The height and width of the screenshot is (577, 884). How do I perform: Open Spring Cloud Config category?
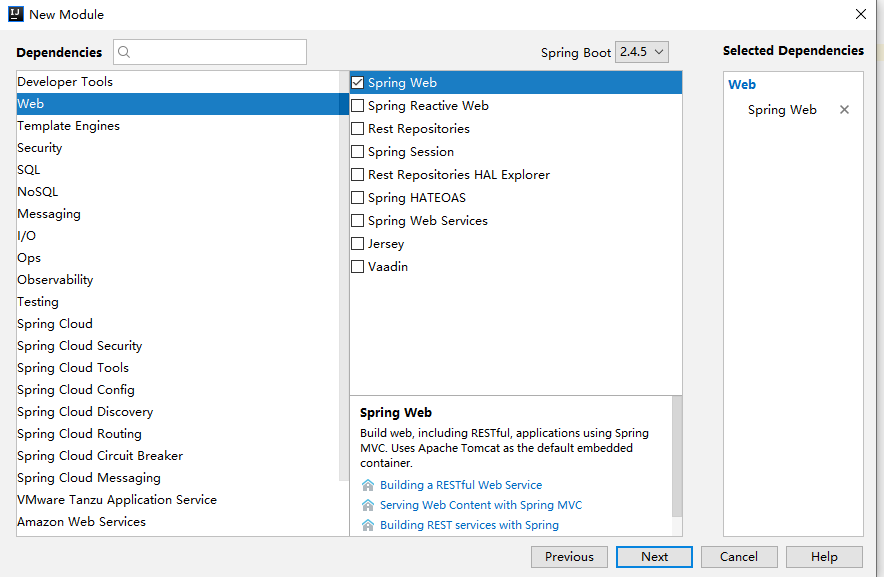click(x=178, y=390)
